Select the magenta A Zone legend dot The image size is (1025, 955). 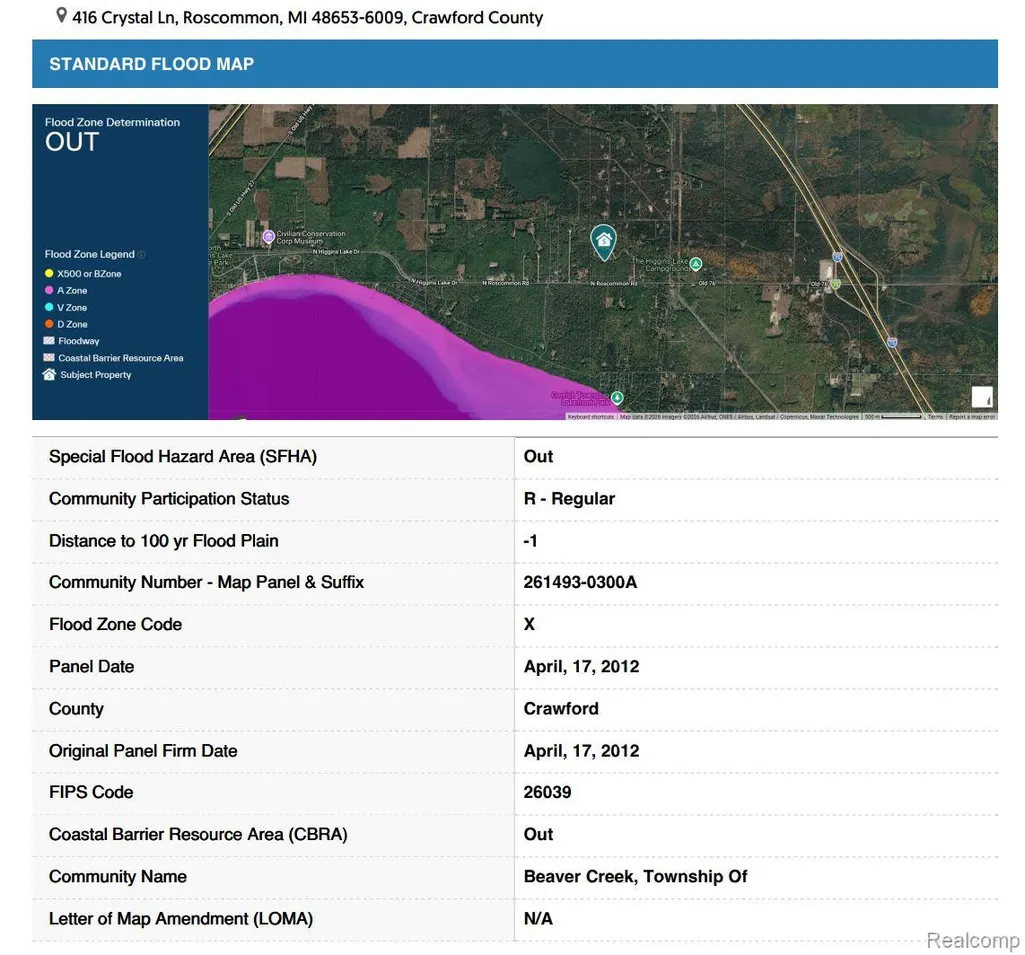49,290
